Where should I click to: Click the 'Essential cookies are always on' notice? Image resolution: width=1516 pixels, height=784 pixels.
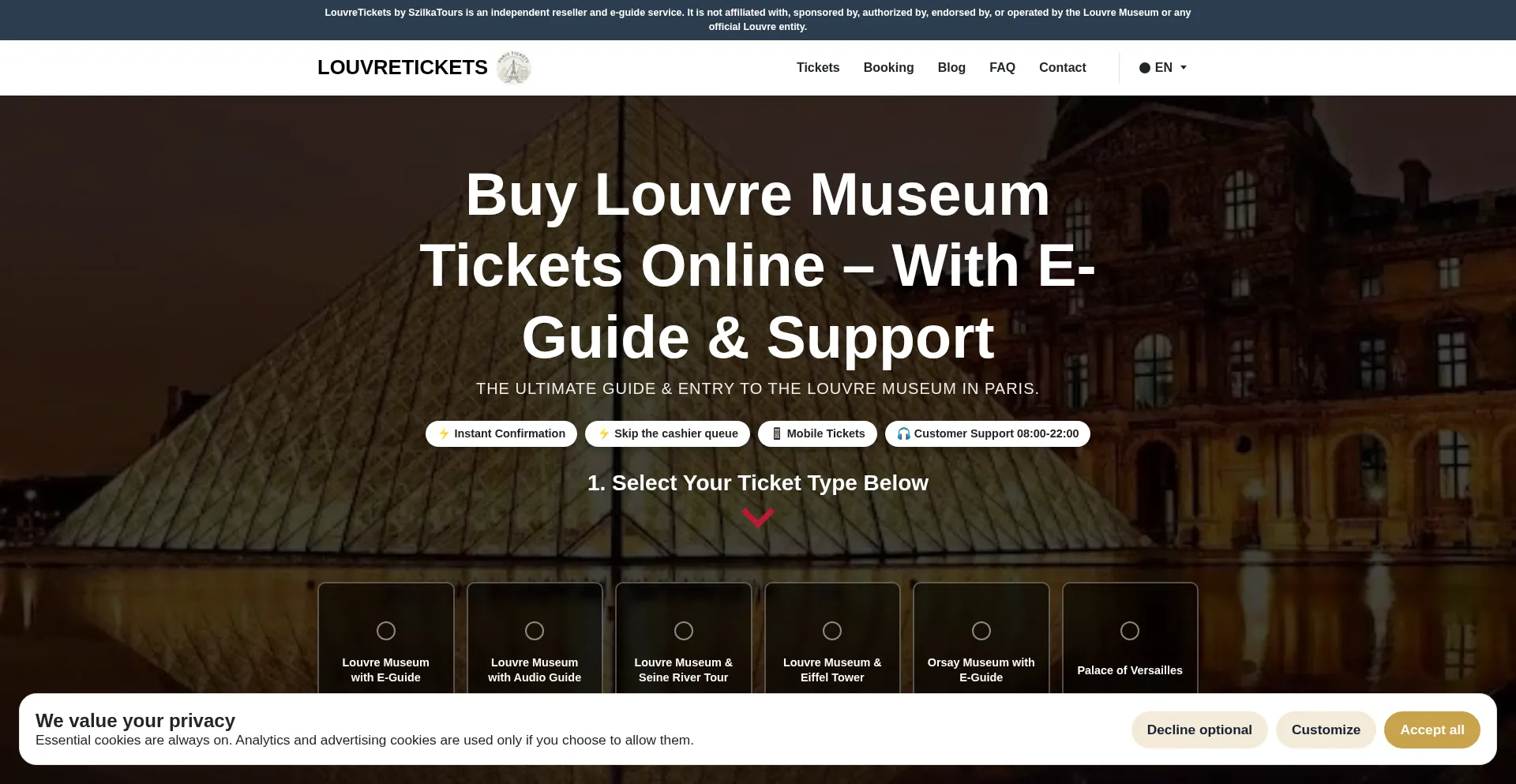click(x=365, y=741)
